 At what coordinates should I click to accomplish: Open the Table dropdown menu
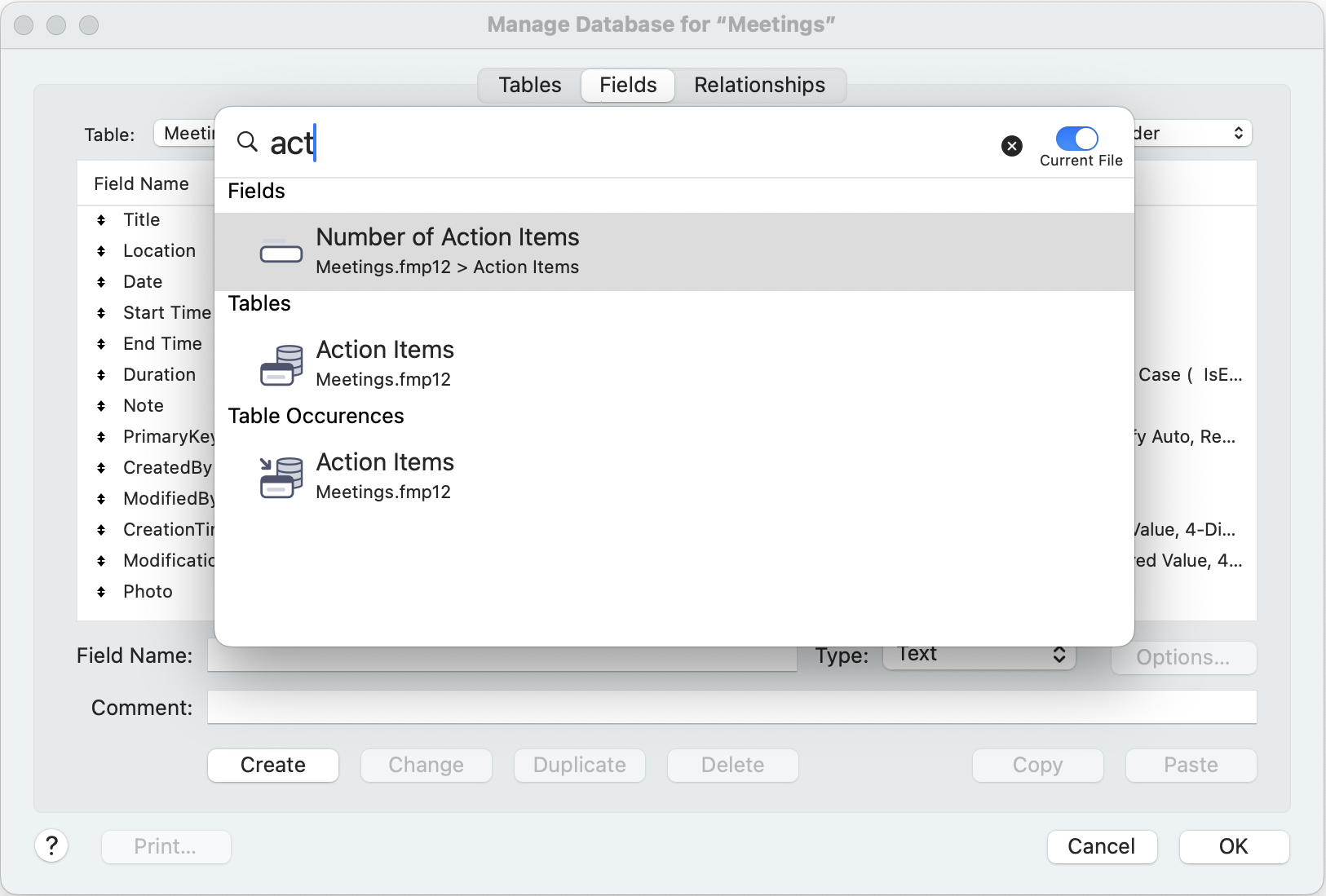click(x=189, y=133)
